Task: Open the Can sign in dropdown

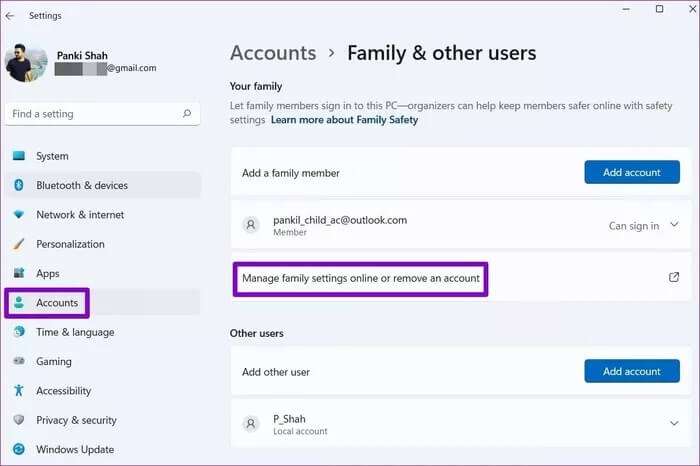Action: pyautogui.click(x=643, y=225)
